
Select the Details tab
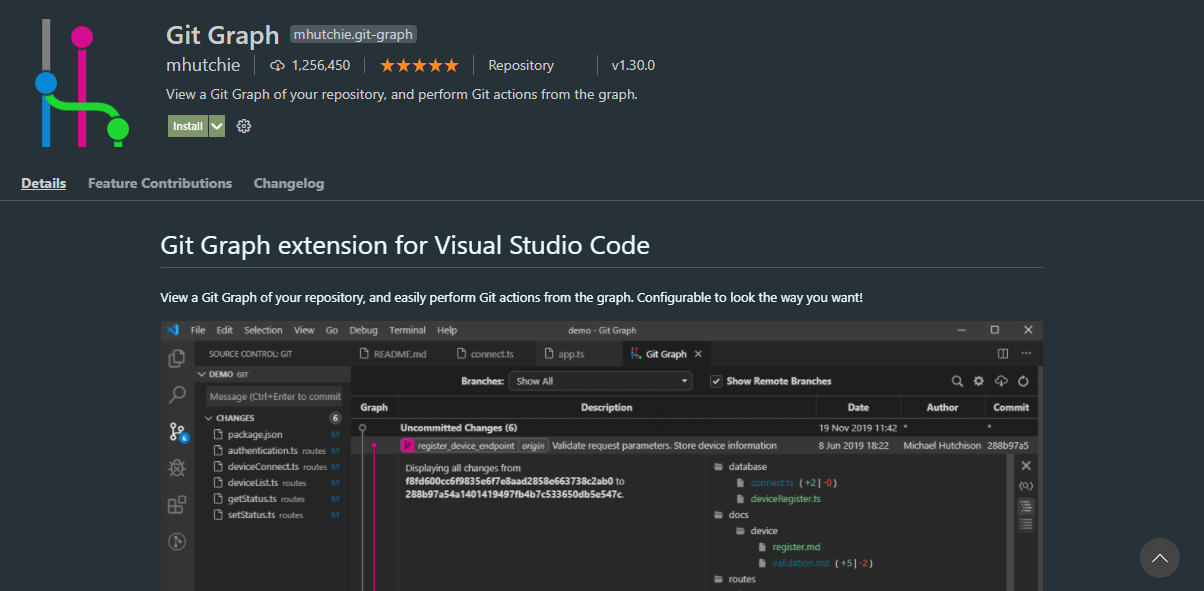click(x=44, y=183)
